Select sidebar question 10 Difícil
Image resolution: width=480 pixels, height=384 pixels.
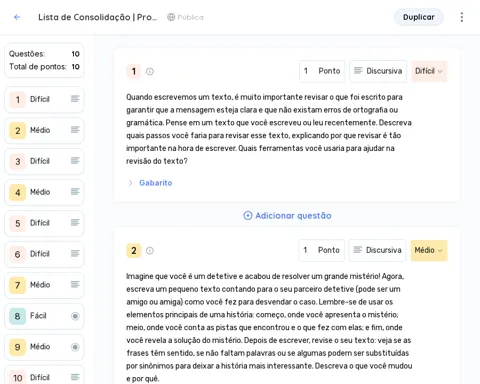click(44, 376)
